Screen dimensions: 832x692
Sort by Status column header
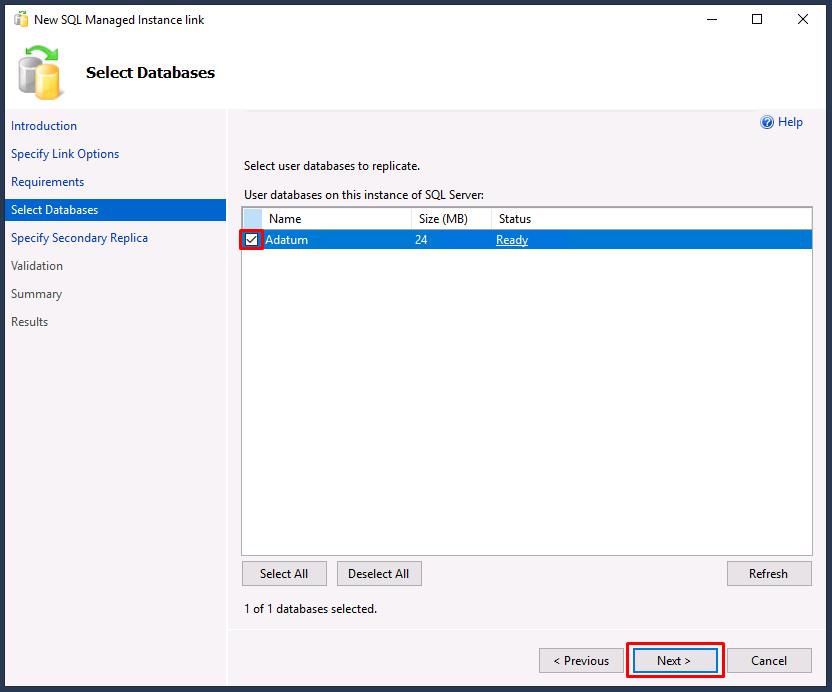point(652,219)
